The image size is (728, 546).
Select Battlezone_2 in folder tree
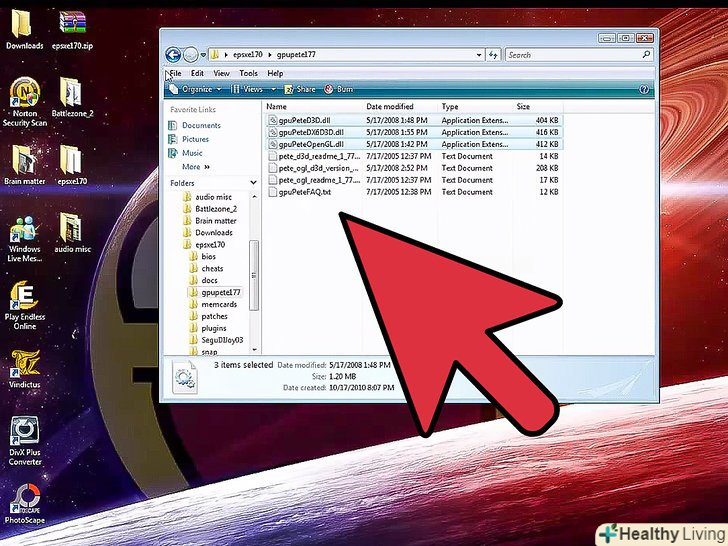pos(210,209)
